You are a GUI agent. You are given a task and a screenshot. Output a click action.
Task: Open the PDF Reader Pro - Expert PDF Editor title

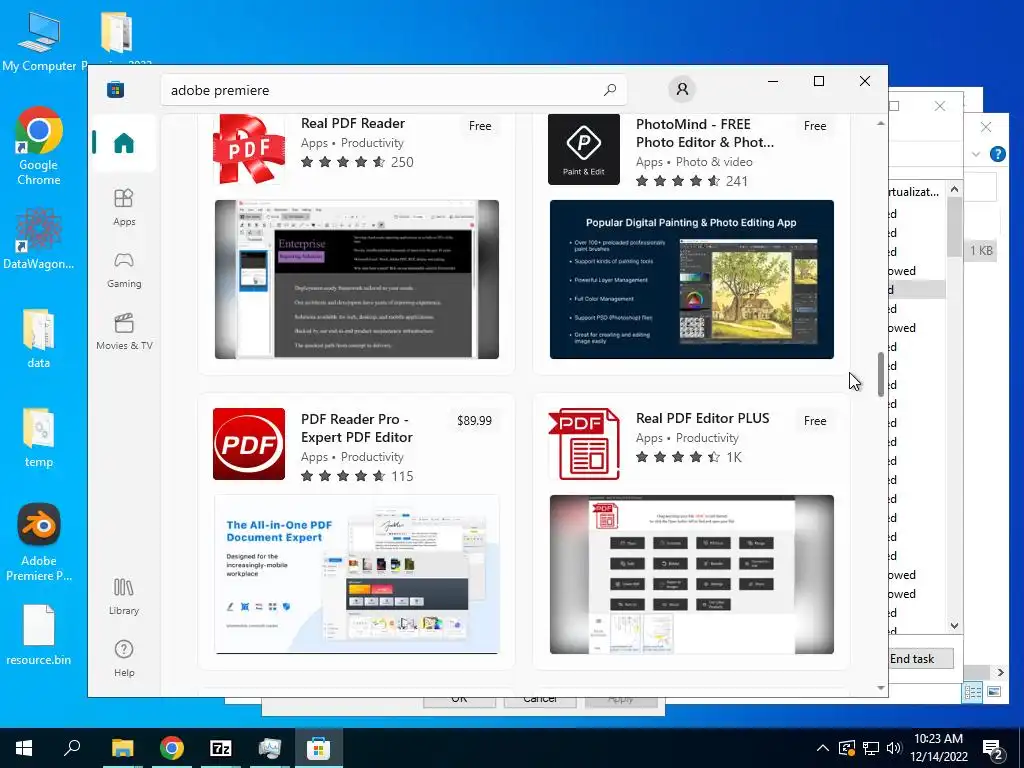pos(357,428)
